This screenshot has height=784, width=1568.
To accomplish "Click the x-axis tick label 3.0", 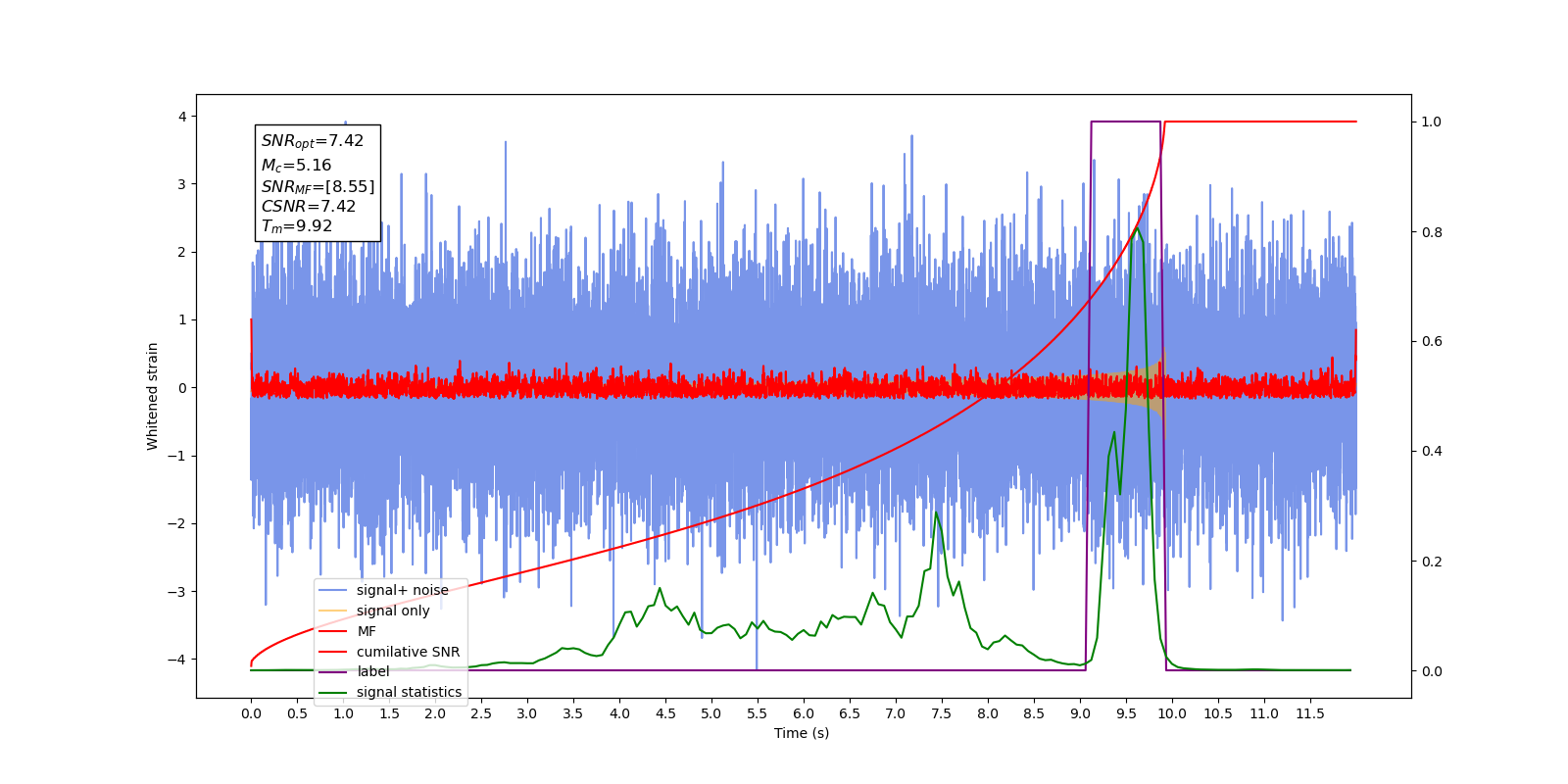I will click(527, 713).
